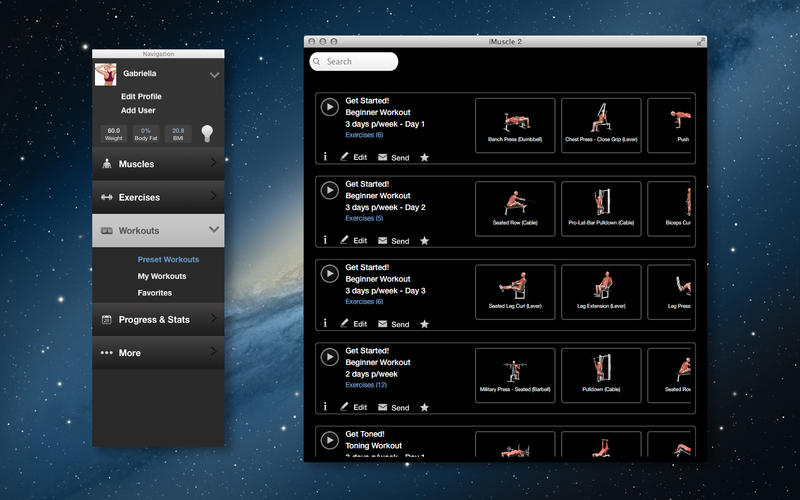The image size is (800, 500).
Task: Favorite the Day 1 workout with star
Action: pos(424,157)
